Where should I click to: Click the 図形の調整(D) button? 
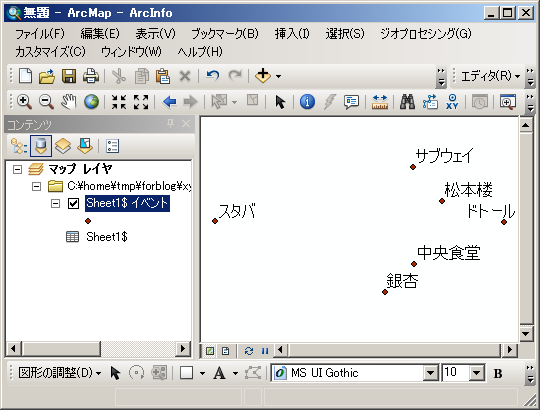[59, 373]
